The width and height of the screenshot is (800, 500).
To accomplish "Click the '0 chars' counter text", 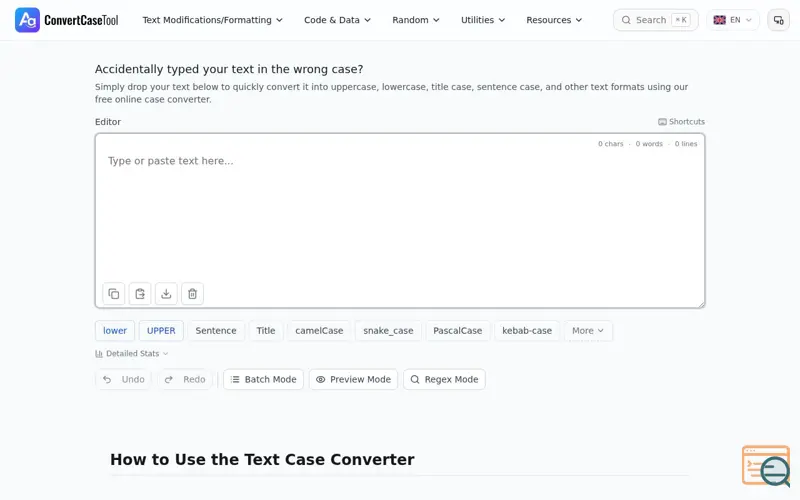I will click(611, 144).
